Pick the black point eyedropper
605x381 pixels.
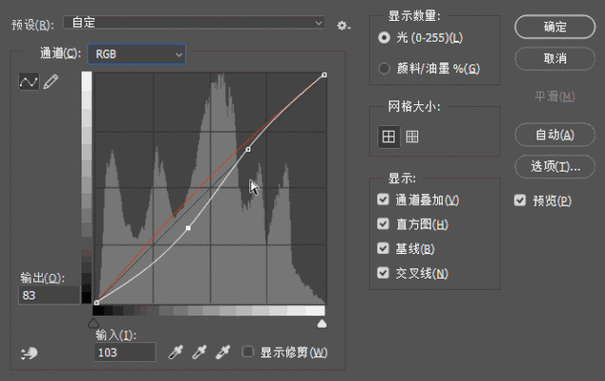pos(176,352)
